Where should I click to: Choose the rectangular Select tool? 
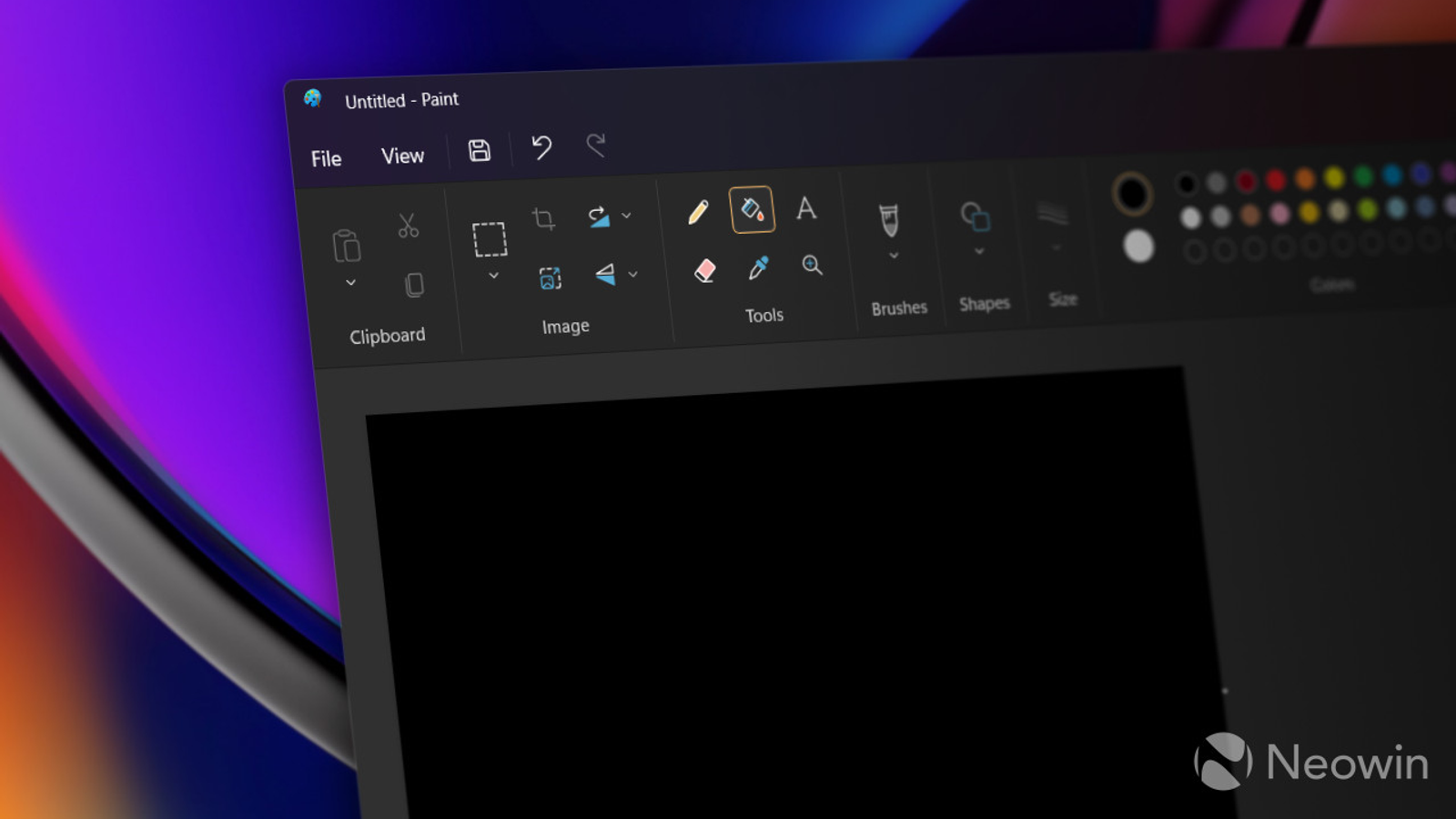[490, 239]
